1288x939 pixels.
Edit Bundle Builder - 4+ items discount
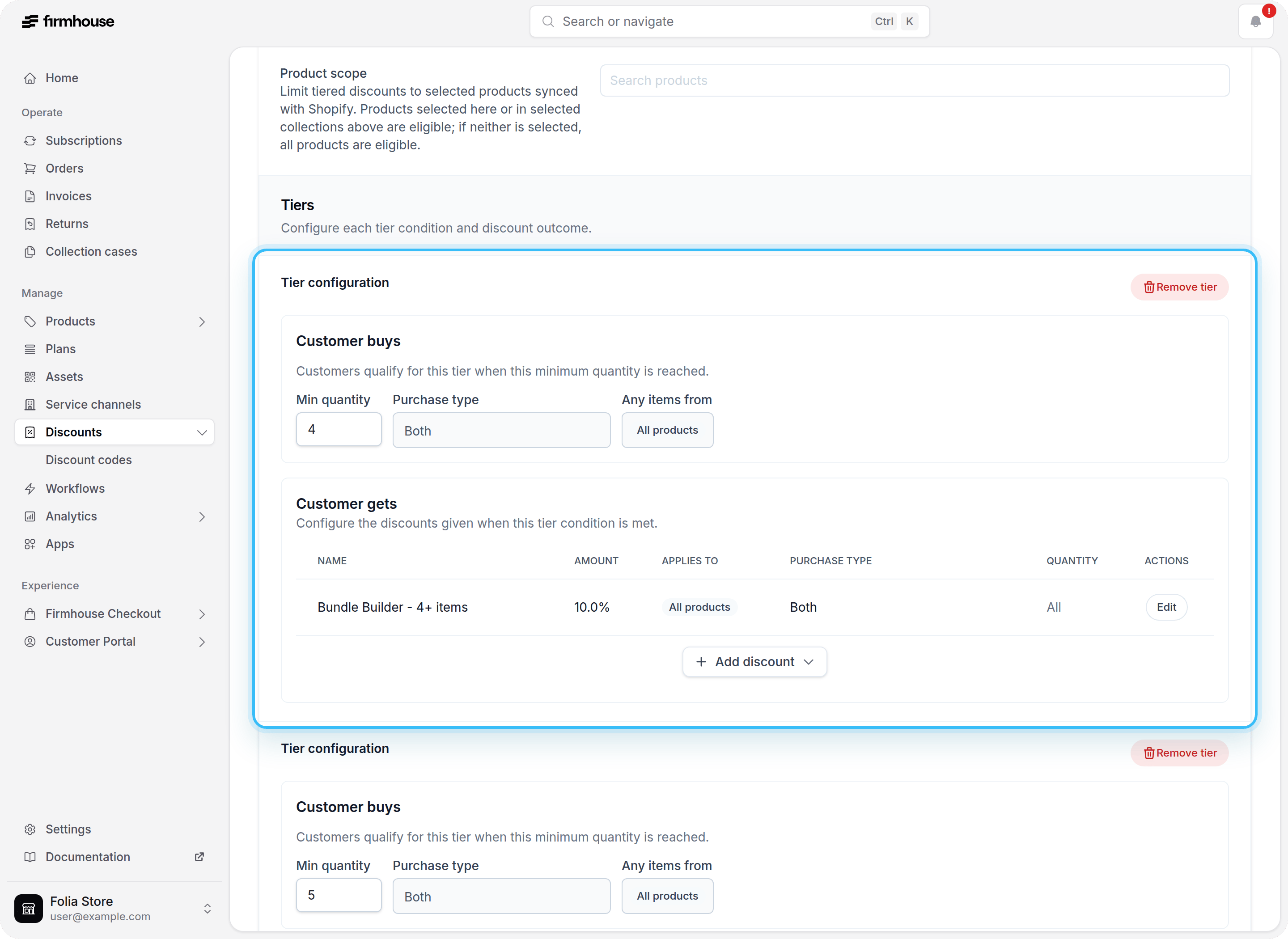pyautogui.click(x=1166, y=607)
